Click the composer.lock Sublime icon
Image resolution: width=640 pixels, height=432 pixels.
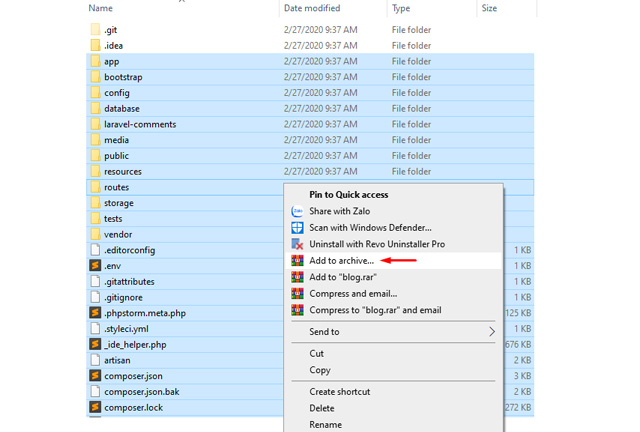[x=95, y=407]
